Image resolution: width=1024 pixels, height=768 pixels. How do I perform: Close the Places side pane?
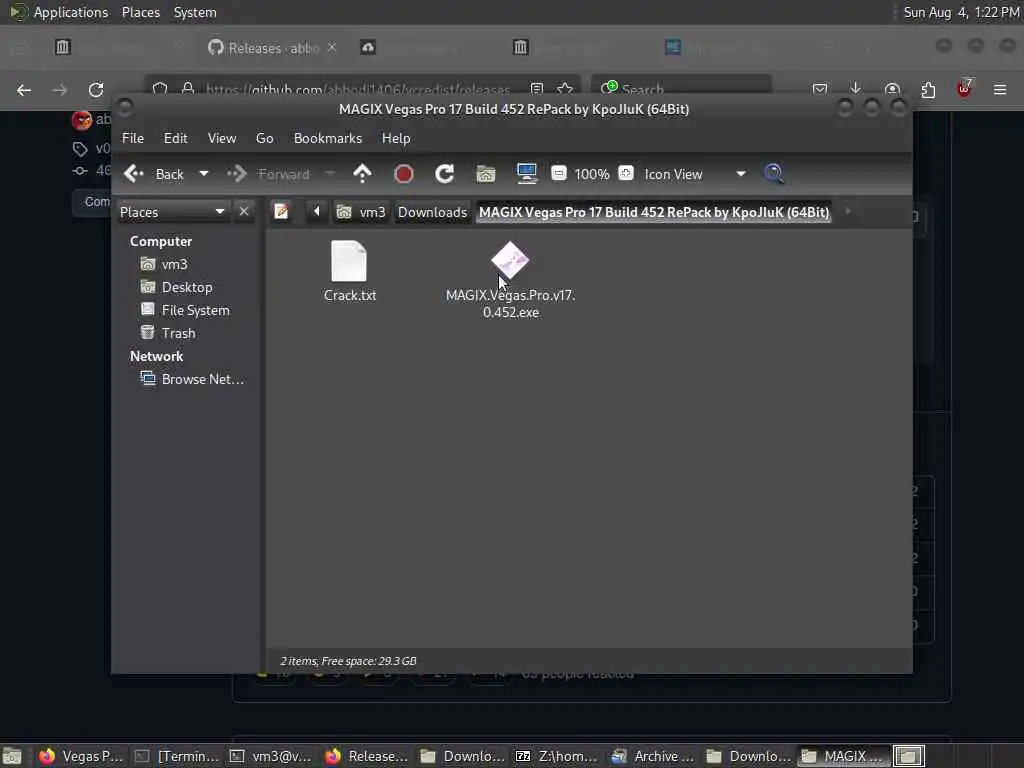244,212
